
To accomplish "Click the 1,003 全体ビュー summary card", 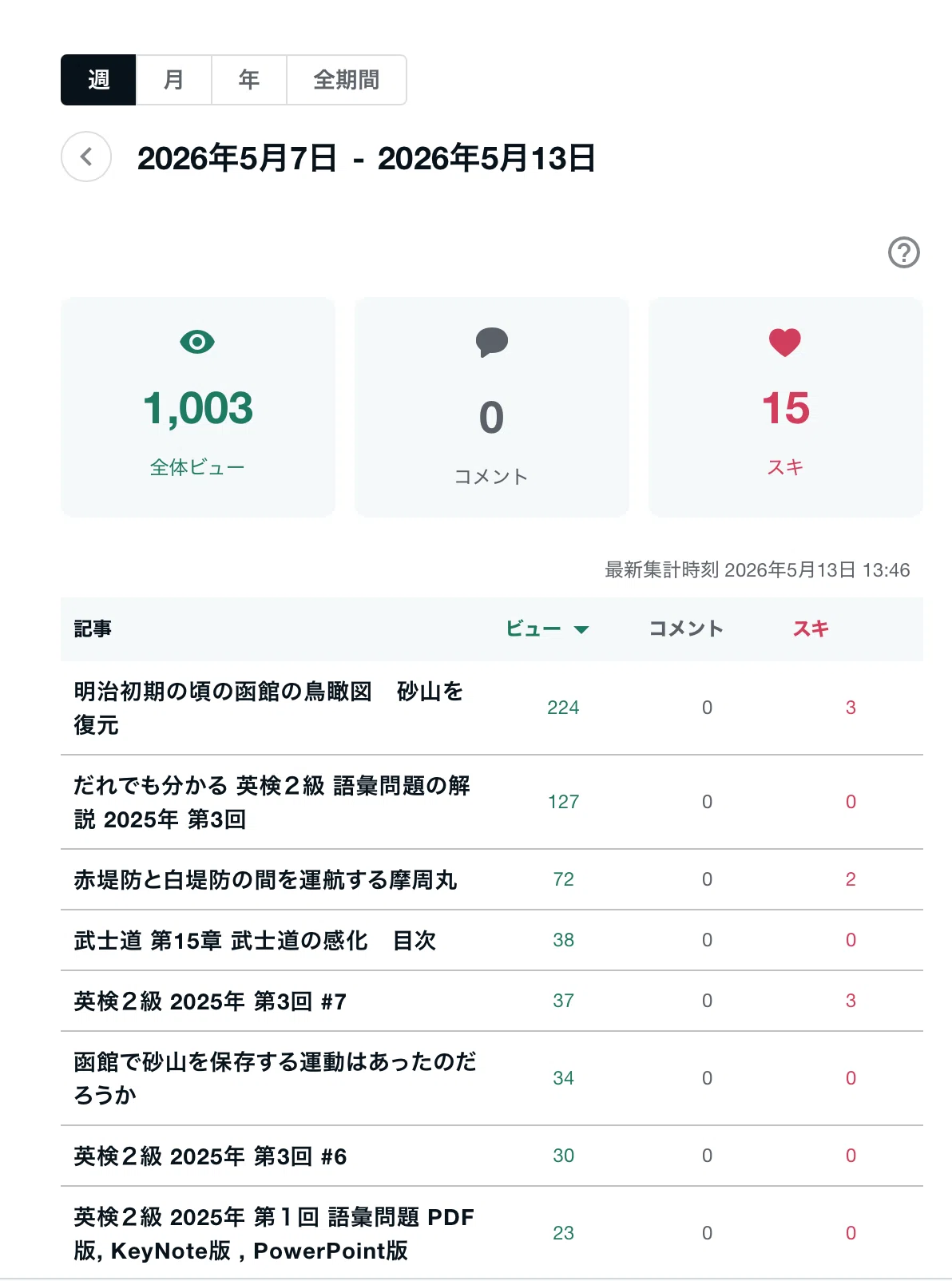I will pyautogui.click(x=198, y=407).
